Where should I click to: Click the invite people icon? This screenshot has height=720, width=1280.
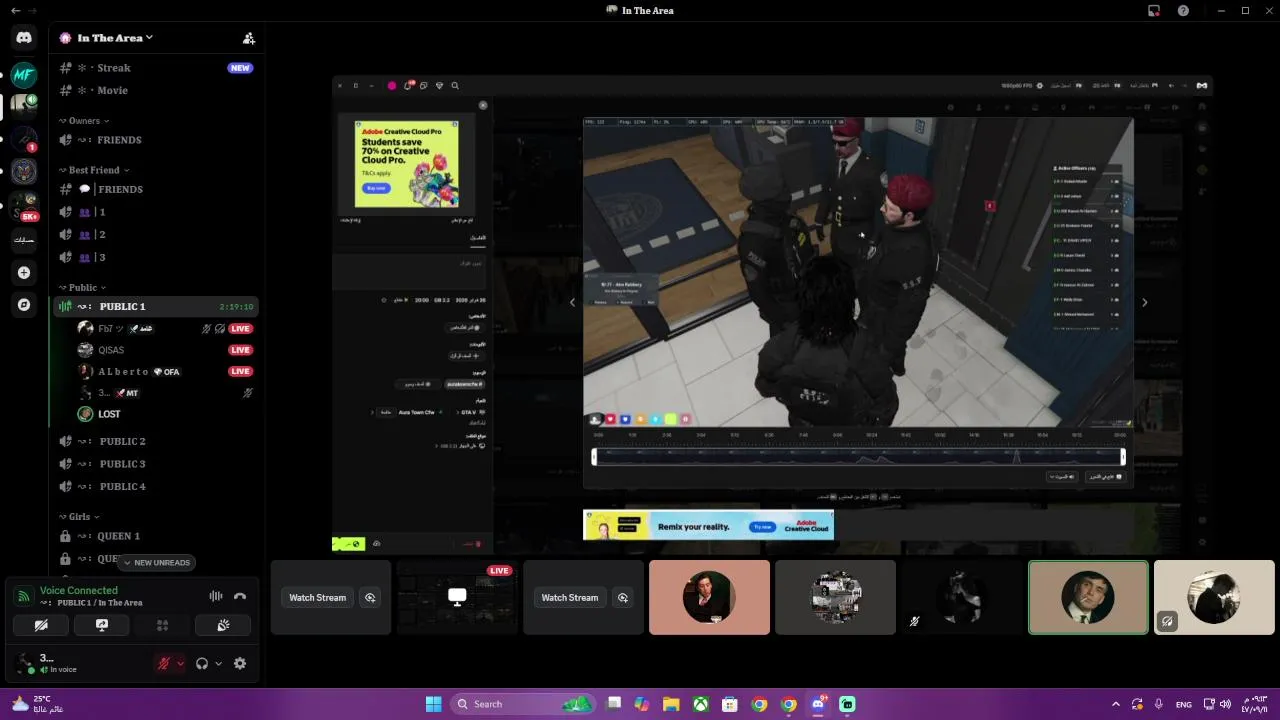tap(249, 38)
